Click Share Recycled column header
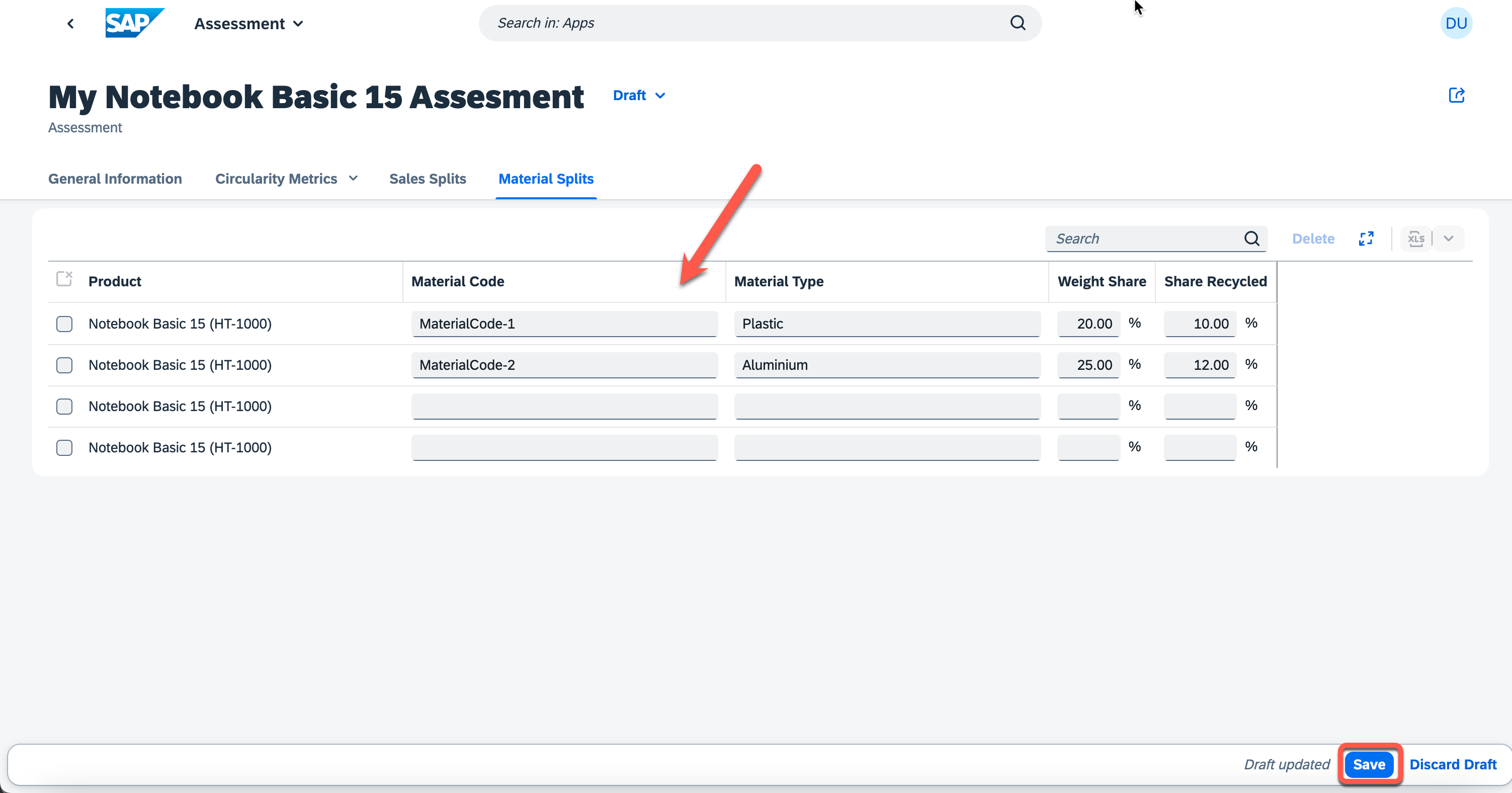 tap(1215, 281)
